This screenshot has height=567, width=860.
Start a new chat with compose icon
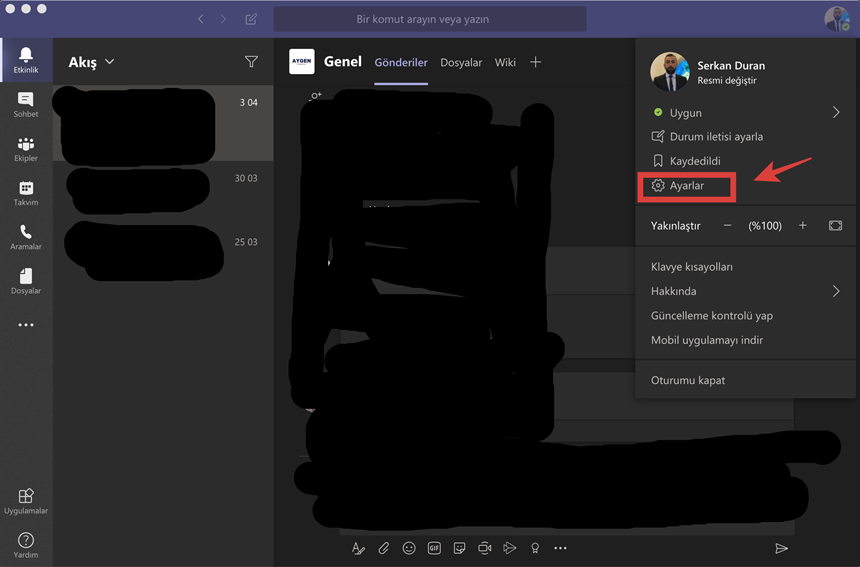251,19
